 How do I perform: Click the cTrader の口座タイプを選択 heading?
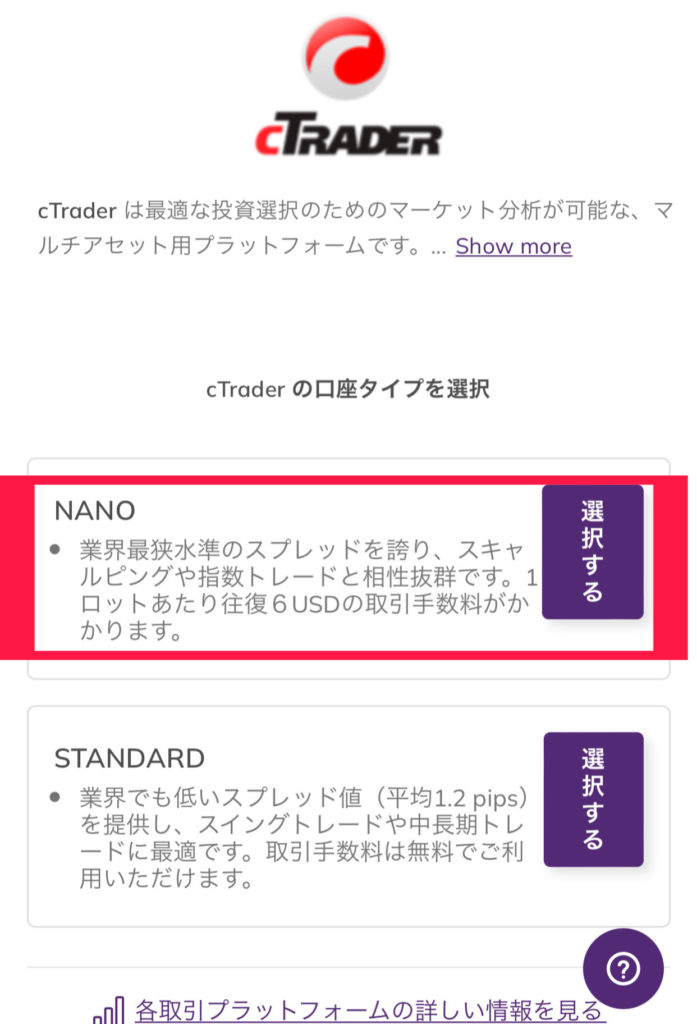[348, 390]
